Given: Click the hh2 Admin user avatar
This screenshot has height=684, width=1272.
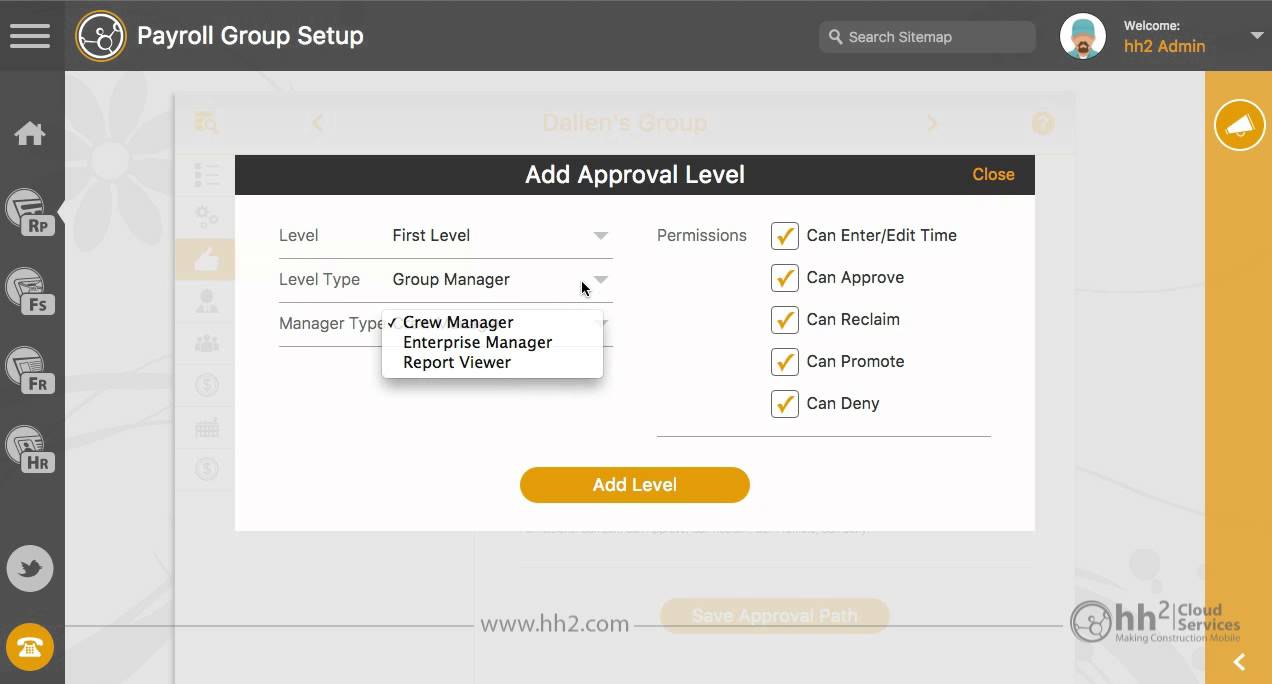Looking at the screenshot, I should pyautogui.click(x=1083, y=36).
